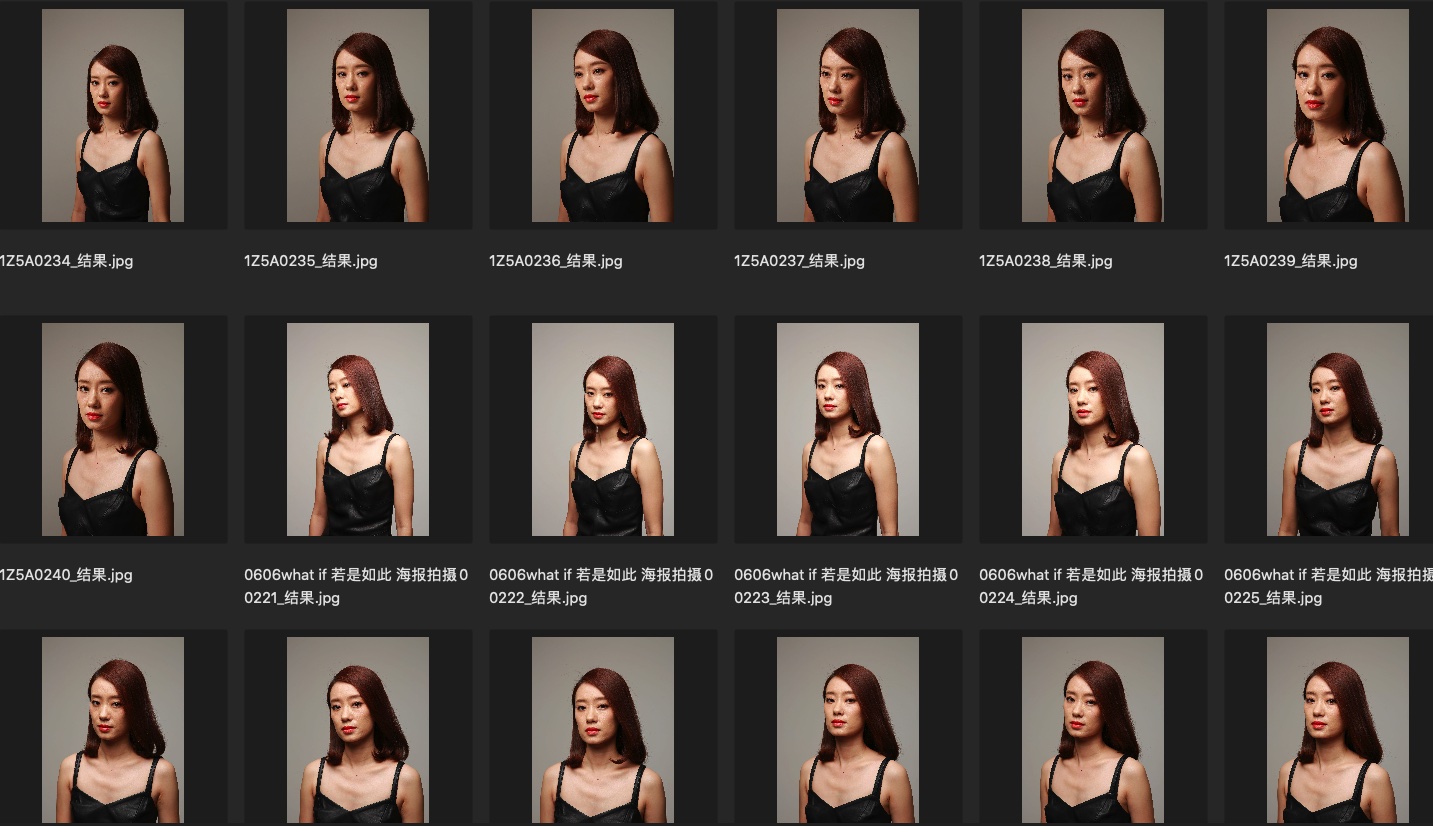Select the thumbnail for file ending 0225_结果.jpg
This screenshot has width=1433, height=826.
click(x=1338, y=429)
